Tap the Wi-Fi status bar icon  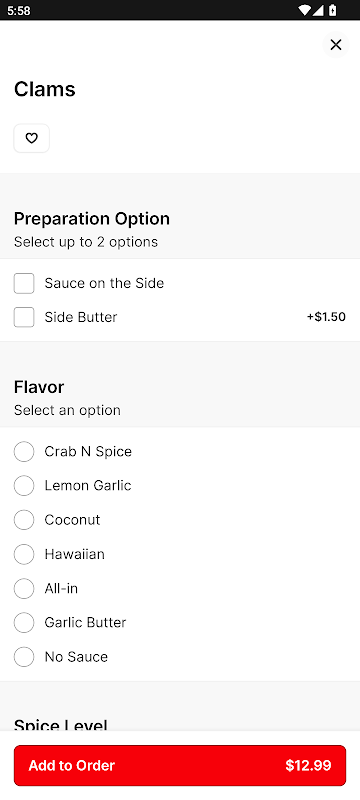click(305, 10)
